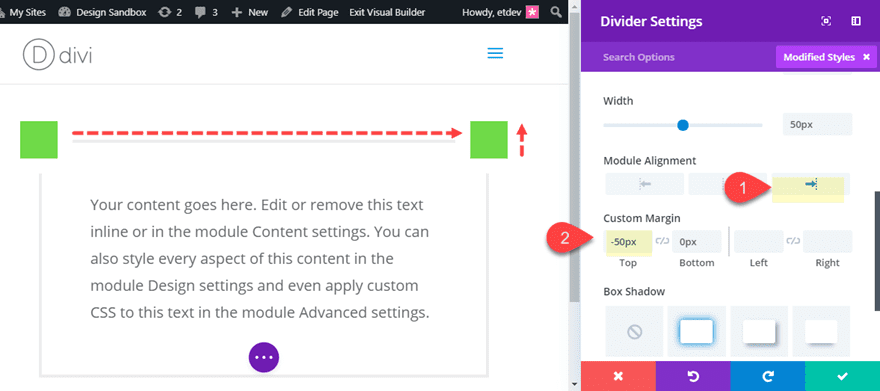Click the Divider Settings title
880x391 pixels.
tap(651, 21)
